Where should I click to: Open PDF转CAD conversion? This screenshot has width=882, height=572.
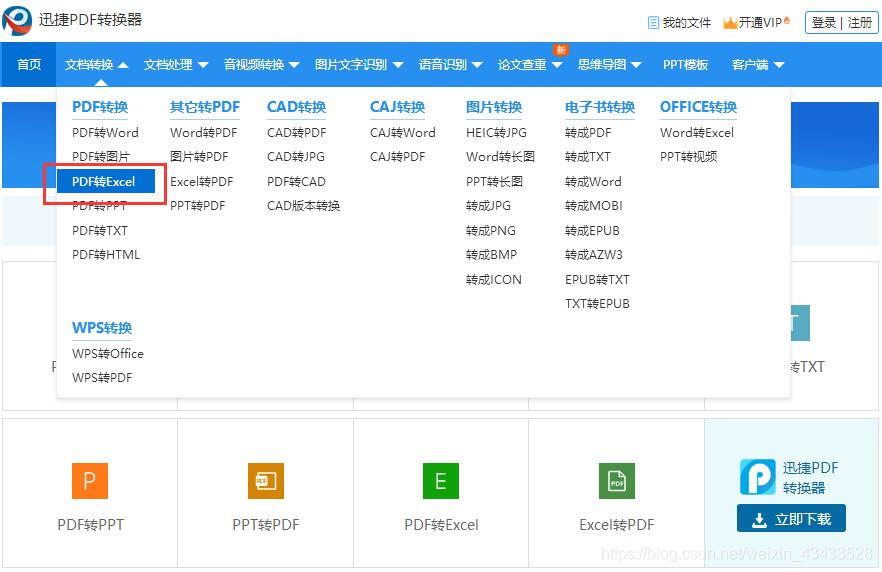[296, 182]
